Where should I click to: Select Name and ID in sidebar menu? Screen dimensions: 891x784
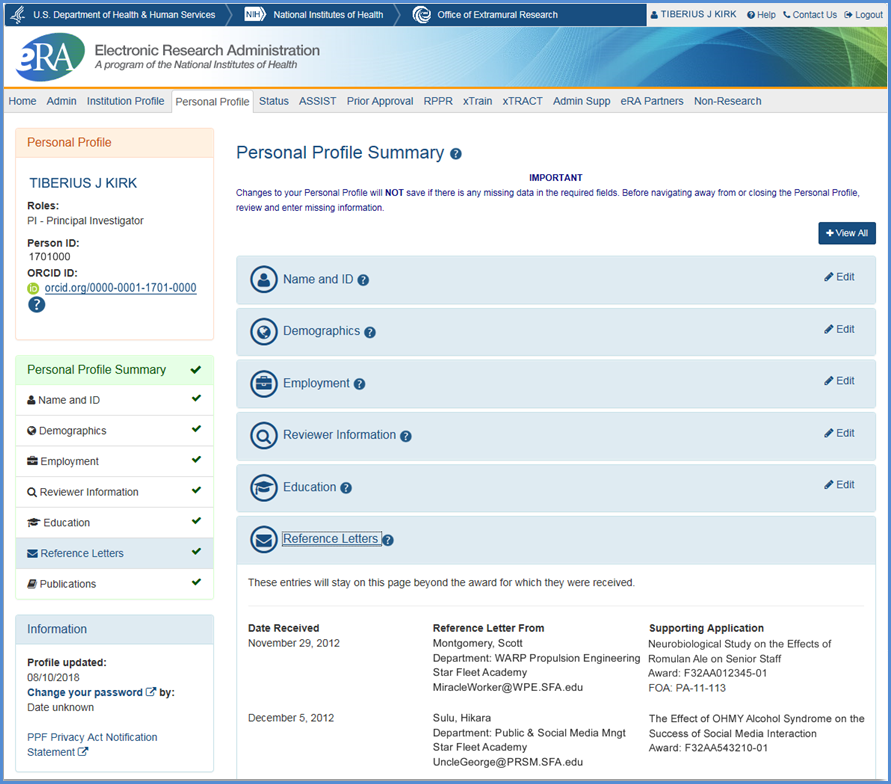(114, 400)
